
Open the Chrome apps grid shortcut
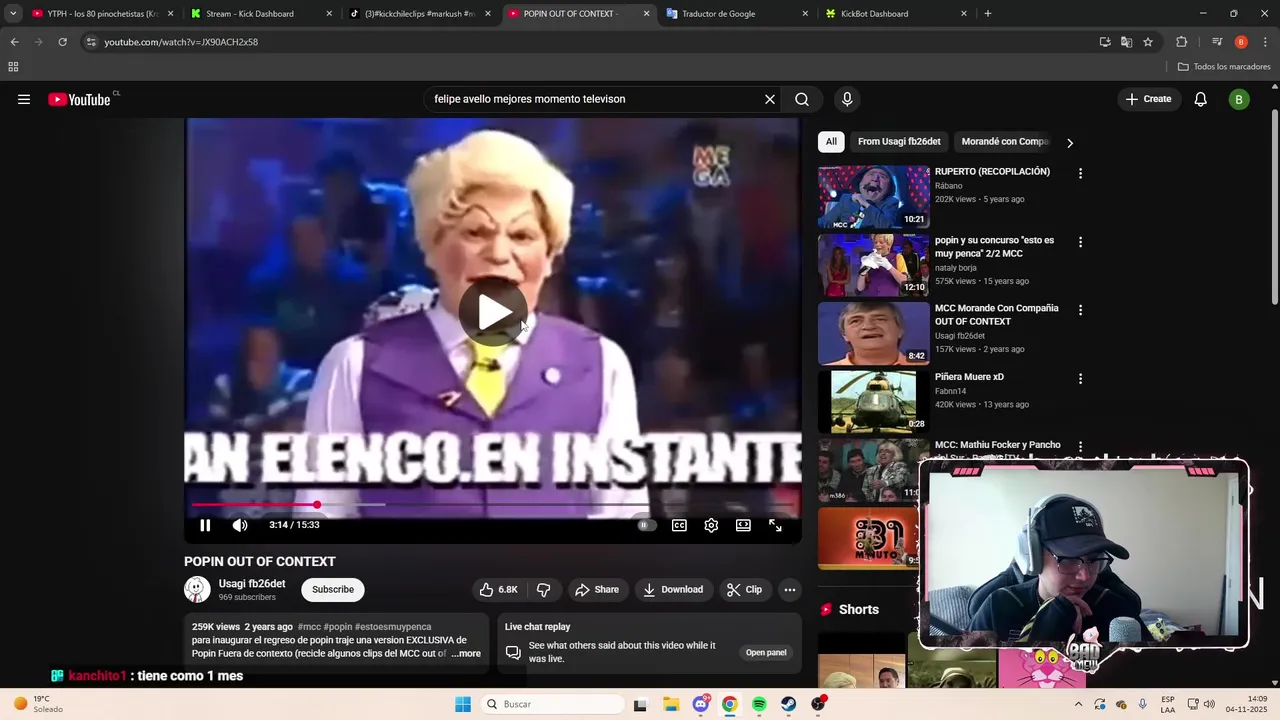click(x=13, y=67)
